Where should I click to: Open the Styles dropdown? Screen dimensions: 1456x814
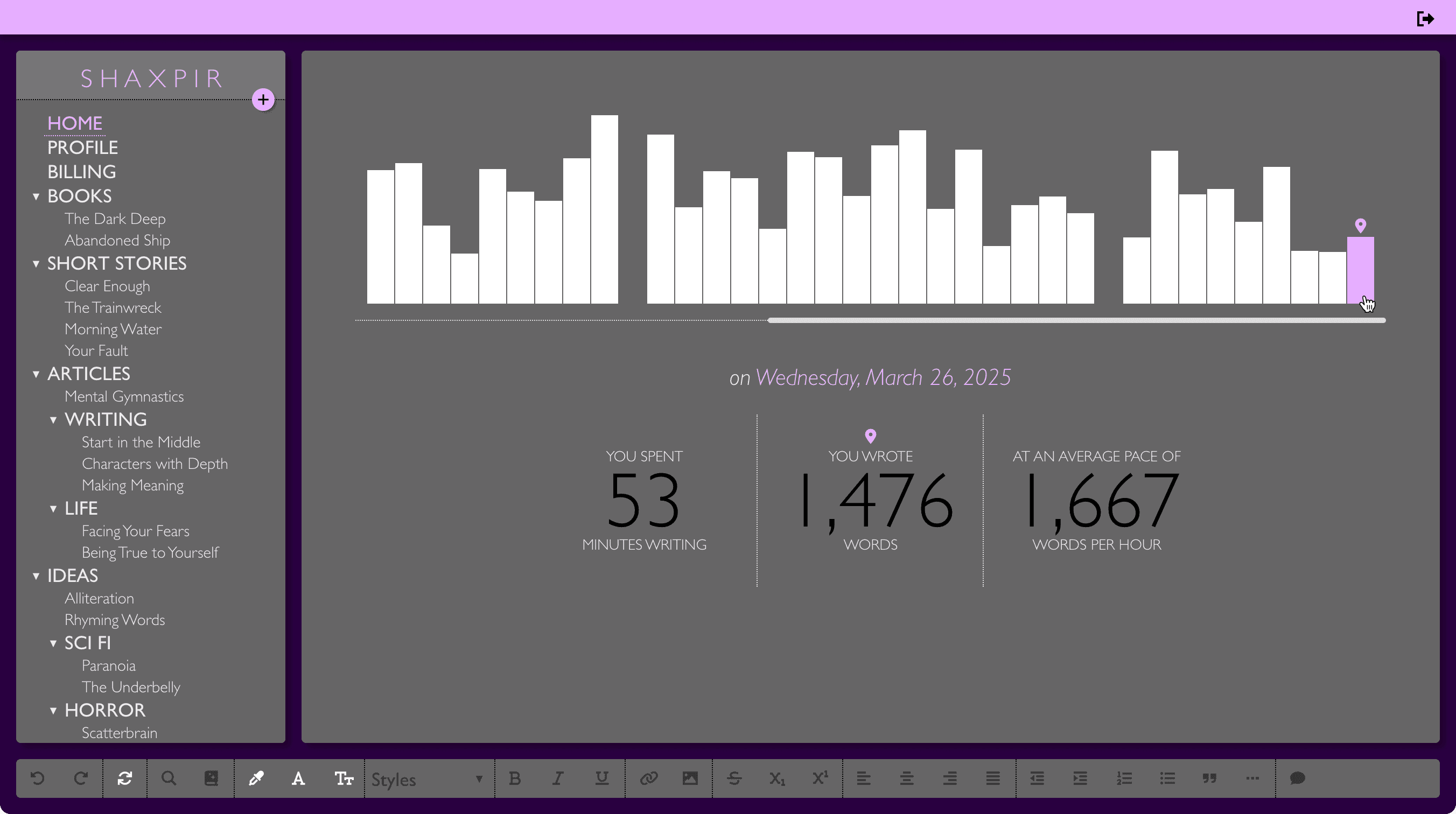pyautogui.click(x=427, y=780)
